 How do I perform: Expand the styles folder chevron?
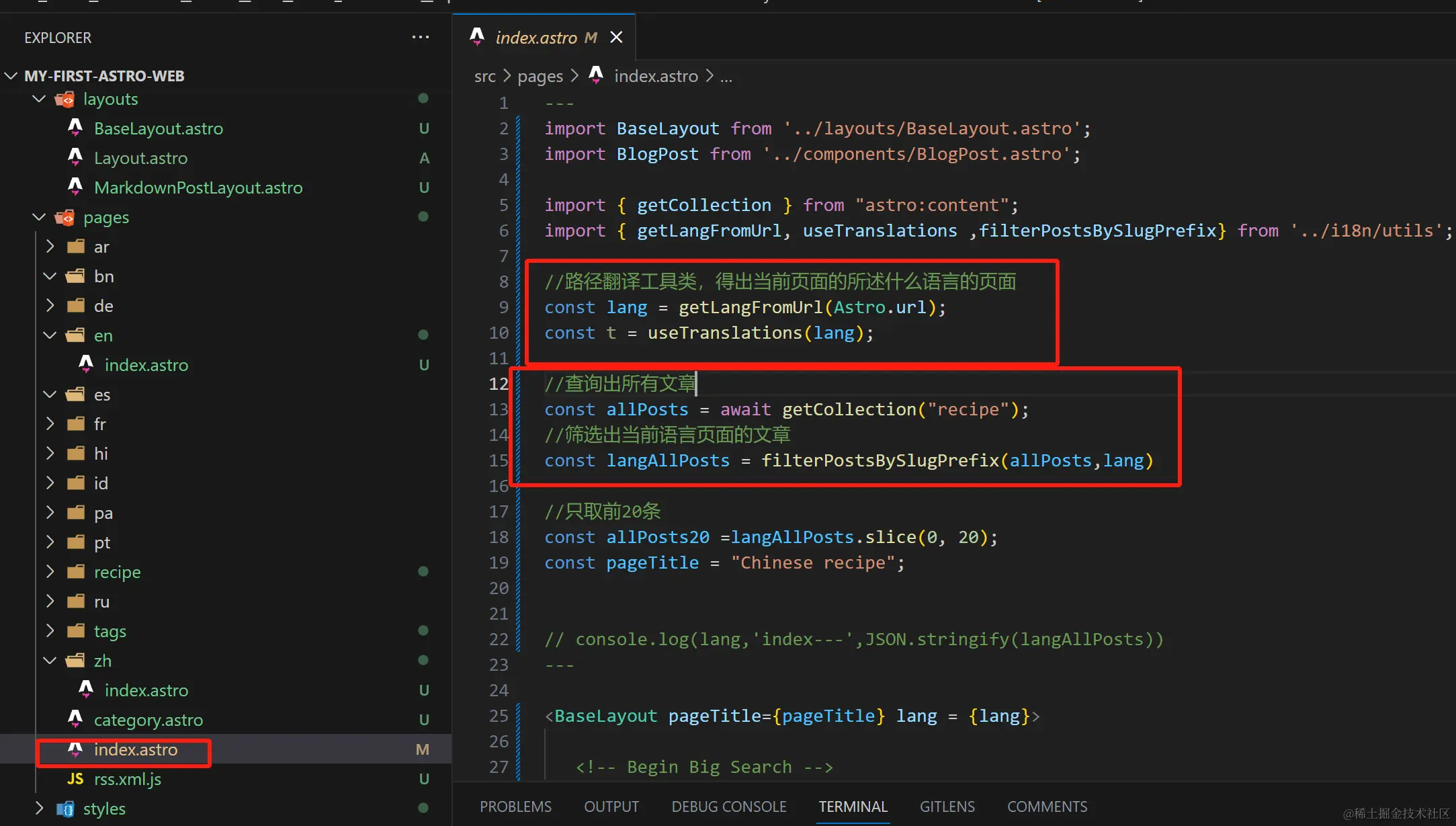point(39,809)
